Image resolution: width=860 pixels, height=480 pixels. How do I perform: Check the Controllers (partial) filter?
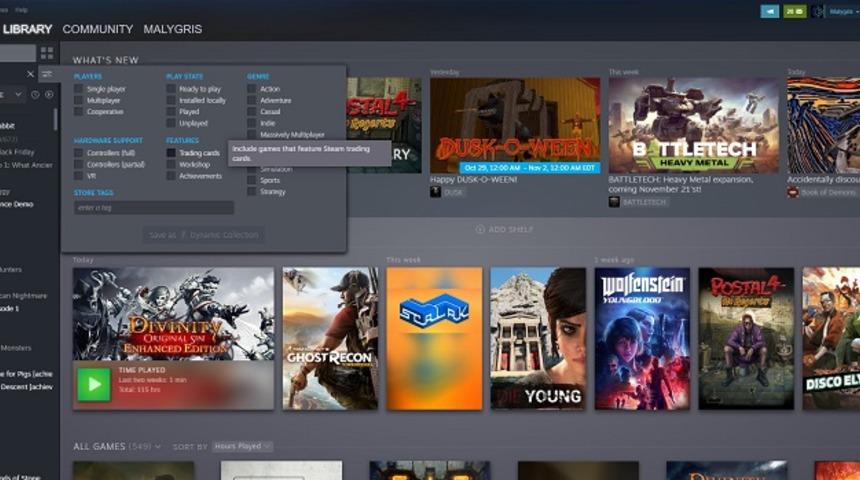tap(78, 165)
